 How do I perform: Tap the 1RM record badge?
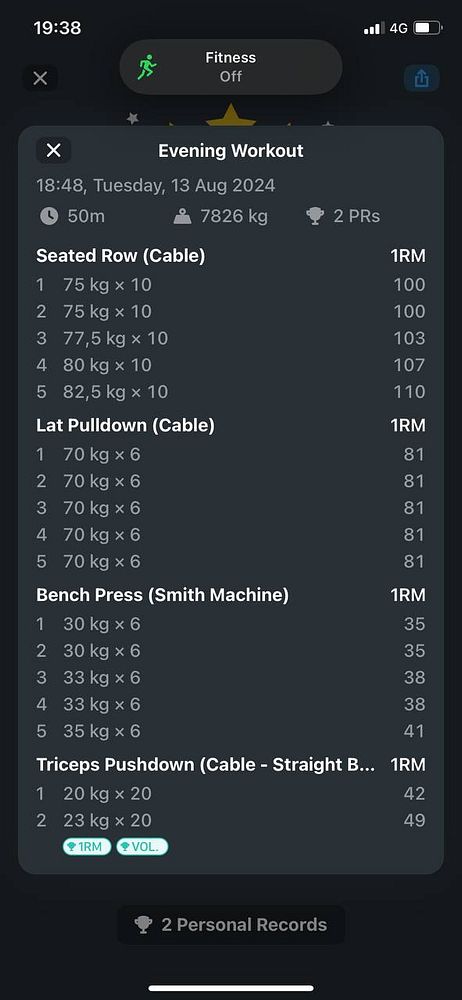87,847
